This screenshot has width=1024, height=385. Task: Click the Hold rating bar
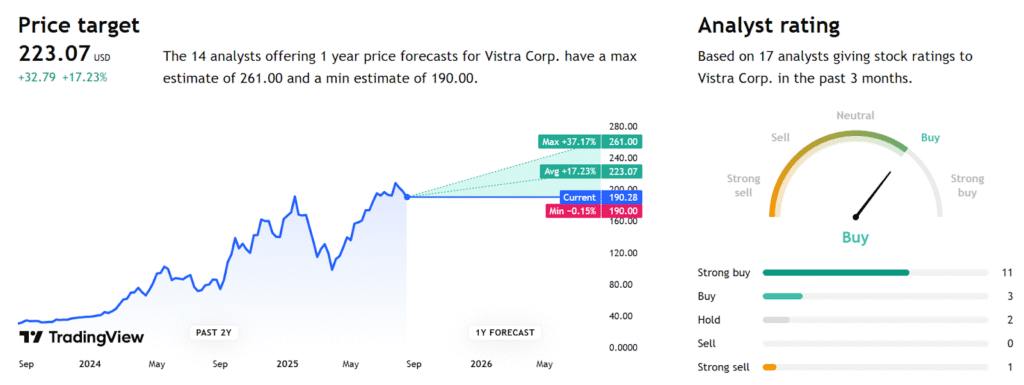tap(875, 320)
